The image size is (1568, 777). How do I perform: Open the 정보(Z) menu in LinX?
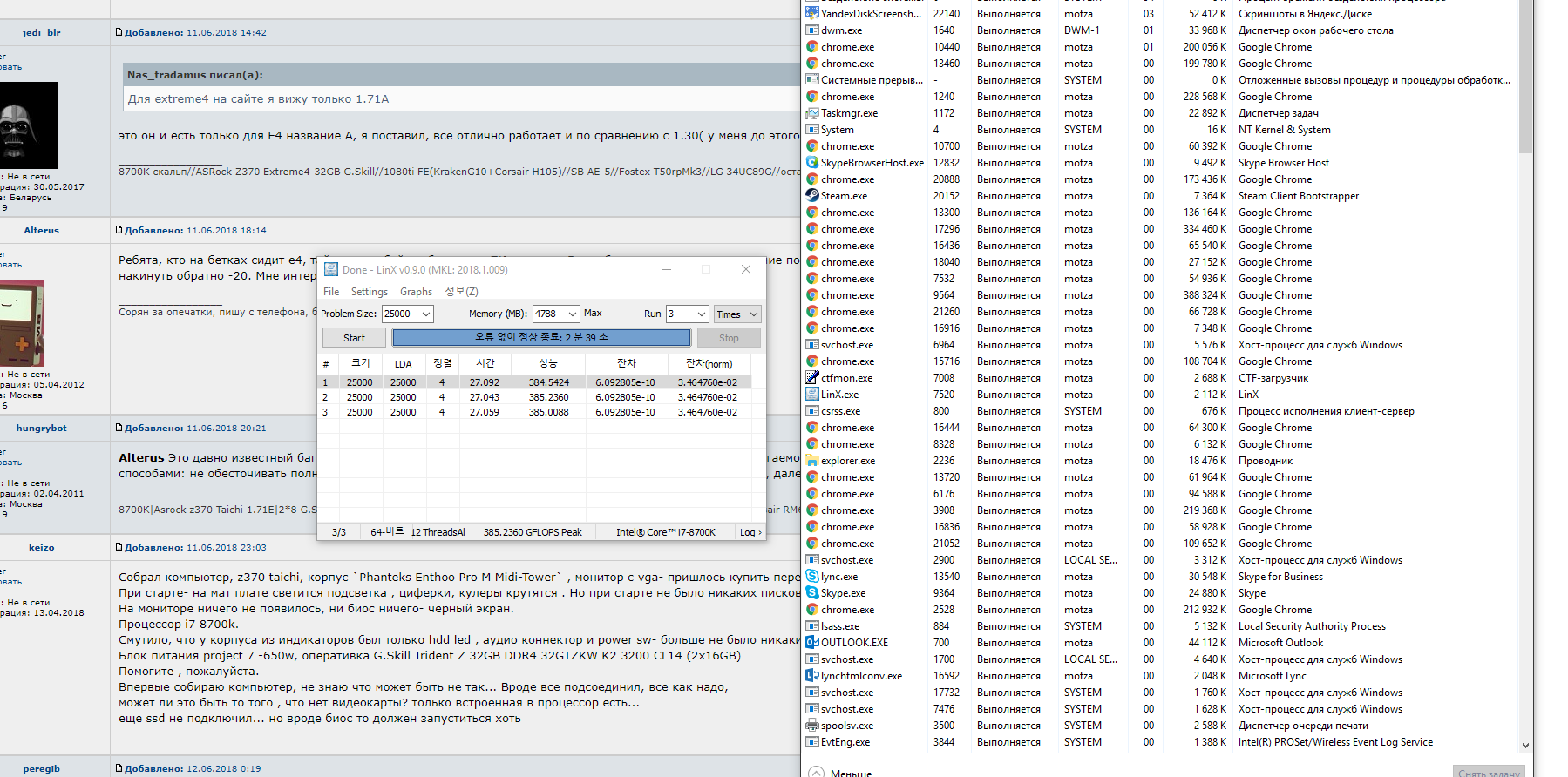point(461,292)
